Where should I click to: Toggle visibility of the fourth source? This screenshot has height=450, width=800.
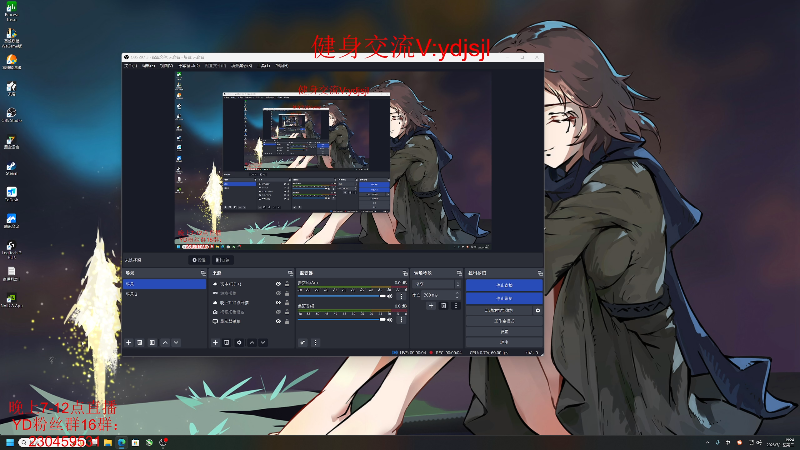pyautogui.click(x=278, y=312)
